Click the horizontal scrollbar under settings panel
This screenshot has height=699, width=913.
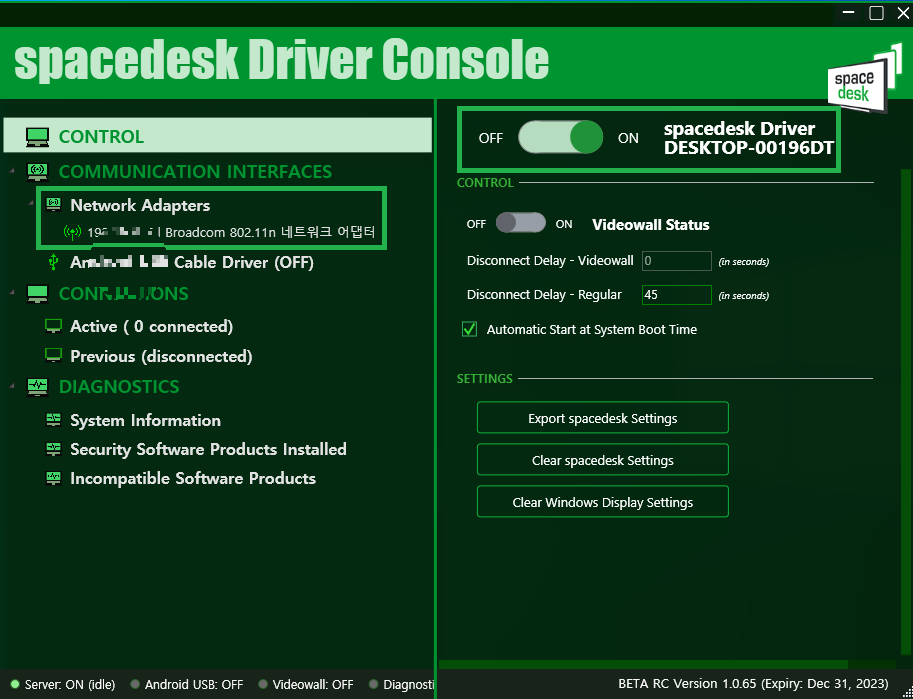[x=643, y=665]
